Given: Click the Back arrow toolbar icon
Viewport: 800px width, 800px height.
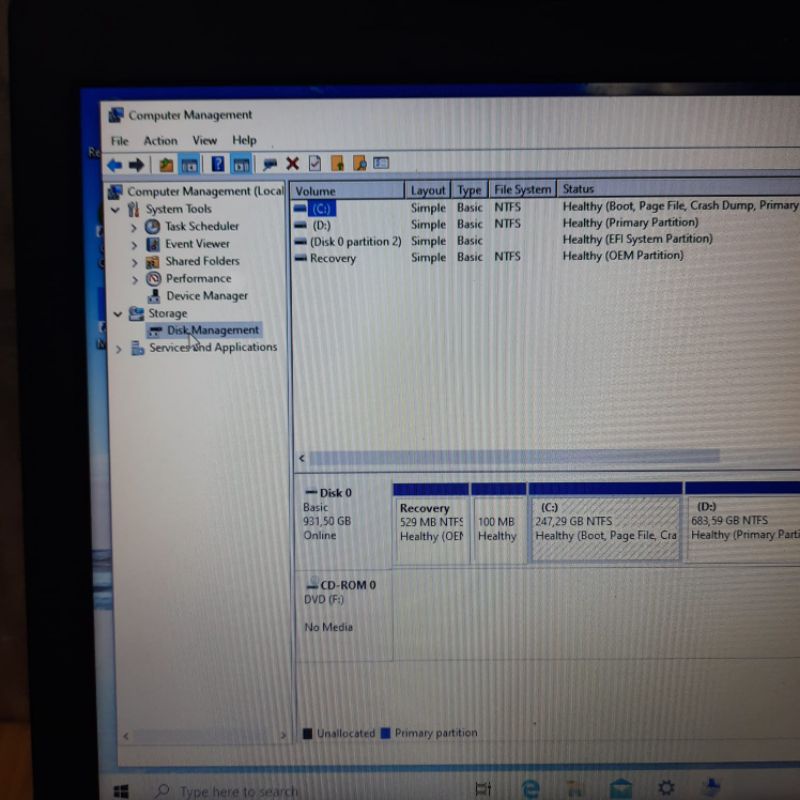Looking at the screenshot, I should click(115, 165).
